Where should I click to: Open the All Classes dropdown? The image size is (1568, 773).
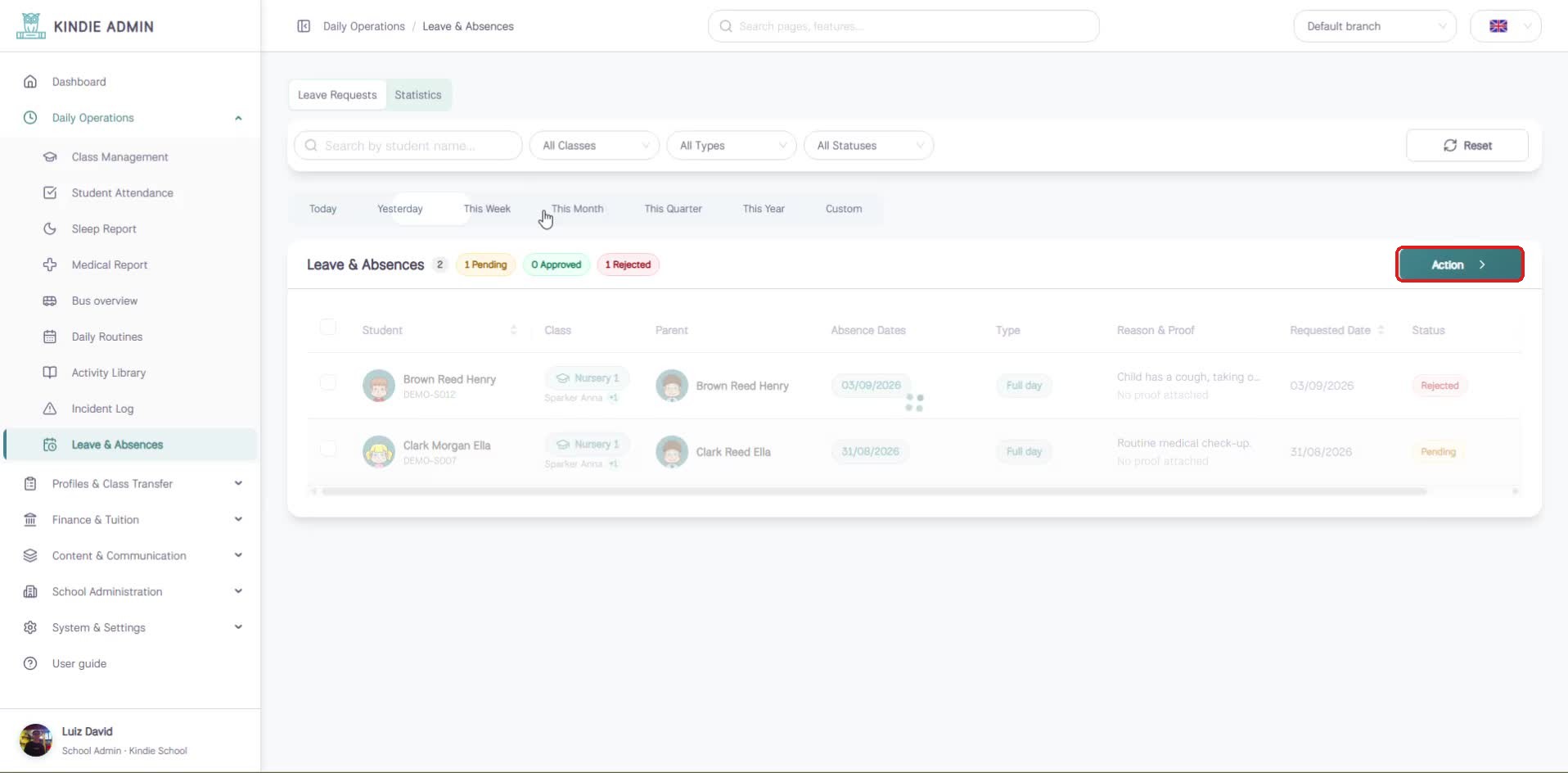pos(595,146)
